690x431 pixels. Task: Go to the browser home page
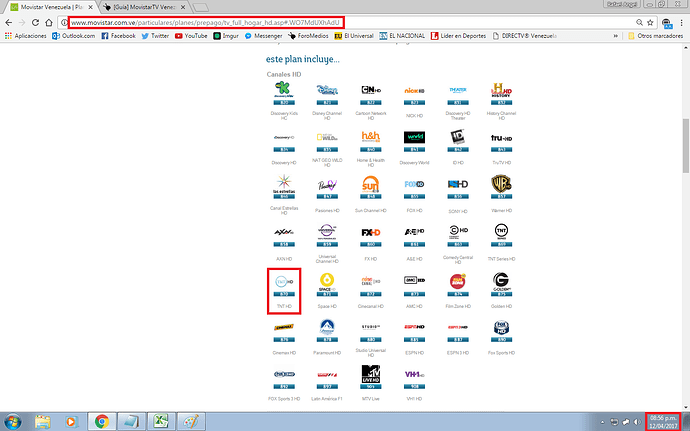coord(48,22)
